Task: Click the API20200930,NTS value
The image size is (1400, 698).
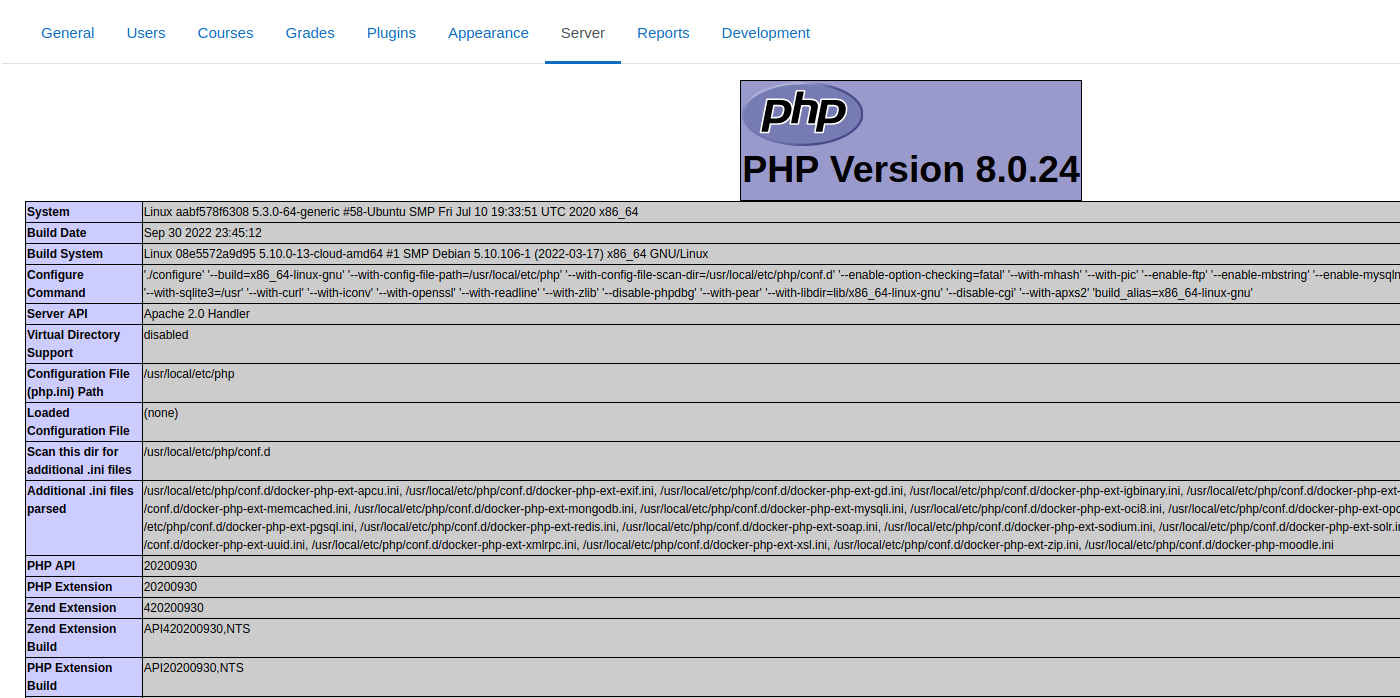Action: 194,668
